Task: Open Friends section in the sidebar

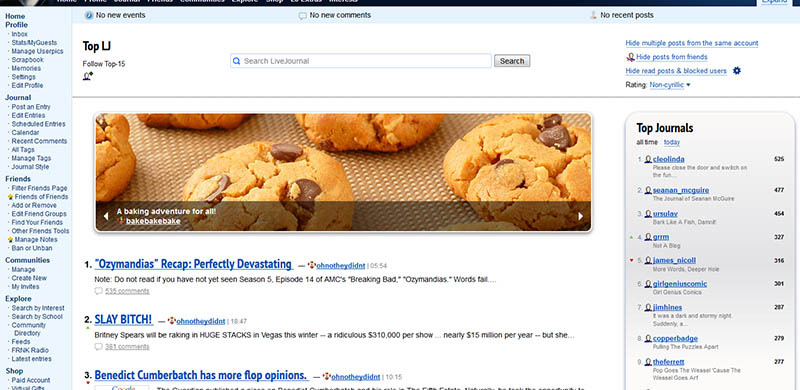Action: (x=18, y=179)
